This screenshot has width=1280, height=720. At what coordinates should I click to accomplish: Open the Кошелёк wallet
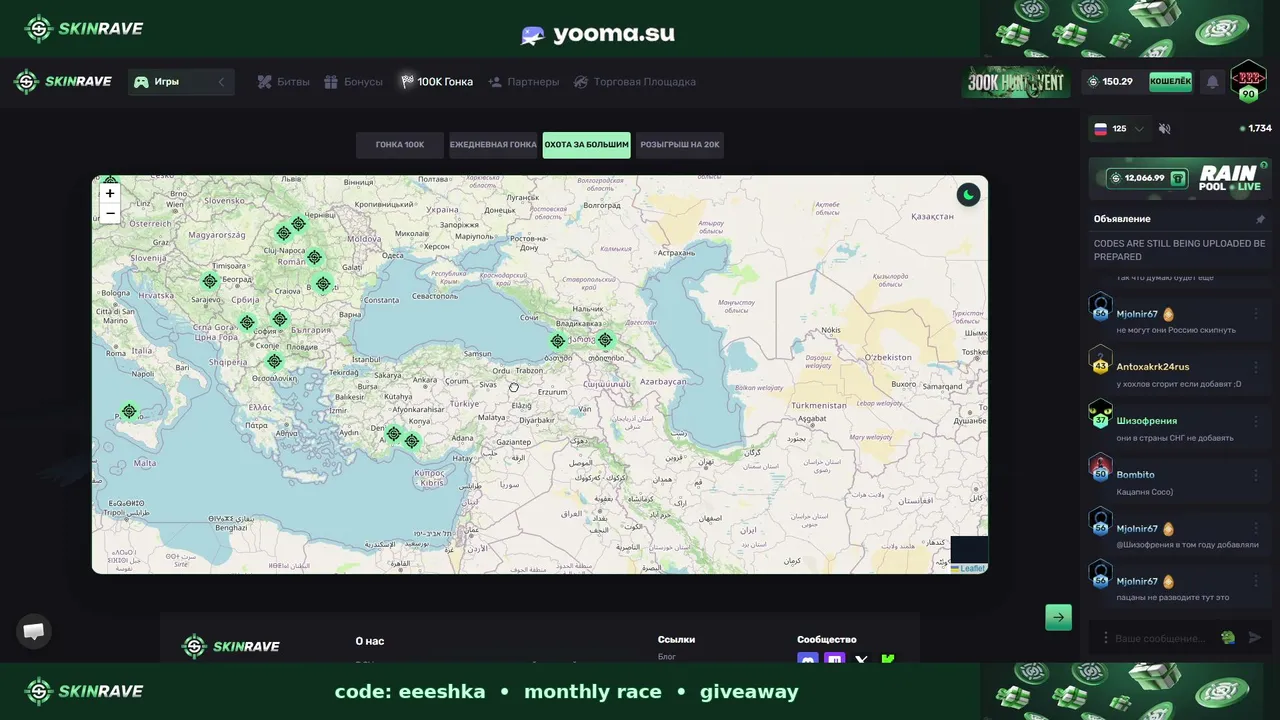[x=1171, y=82]
